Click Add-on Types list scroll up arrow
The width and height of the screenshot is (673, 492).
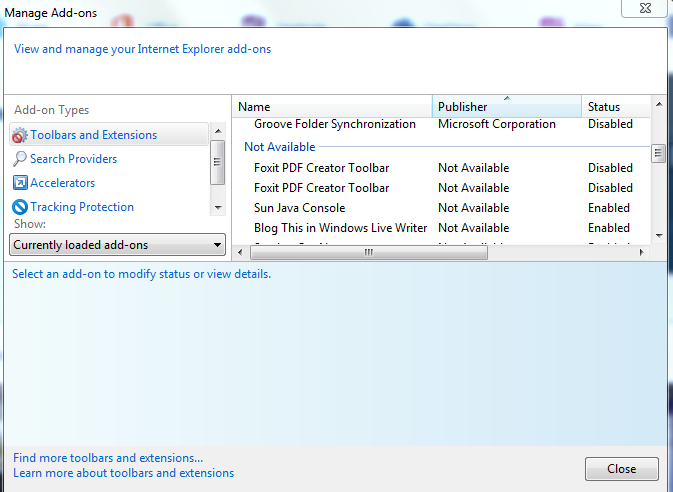tap(218, 131)
